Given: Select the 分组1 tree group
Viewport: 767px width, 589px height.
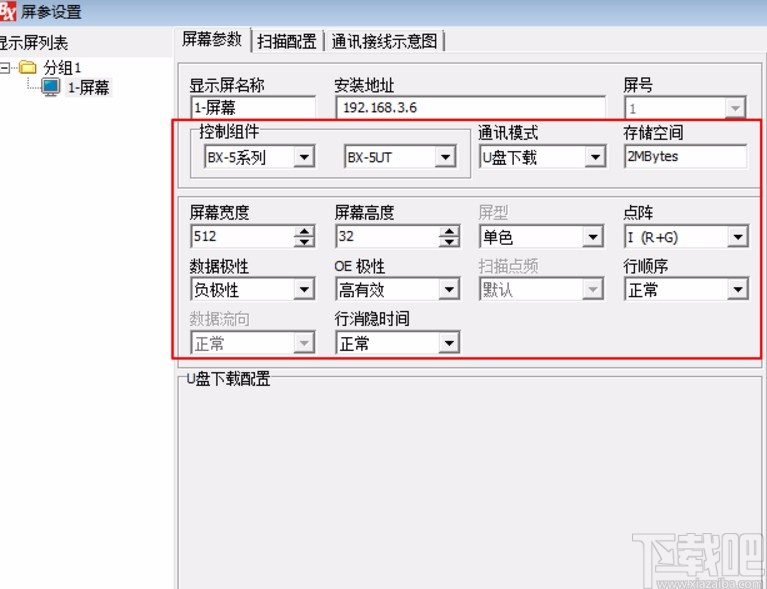Looking at the screenshot, I should pyautogui.click(x=62, y=67).
